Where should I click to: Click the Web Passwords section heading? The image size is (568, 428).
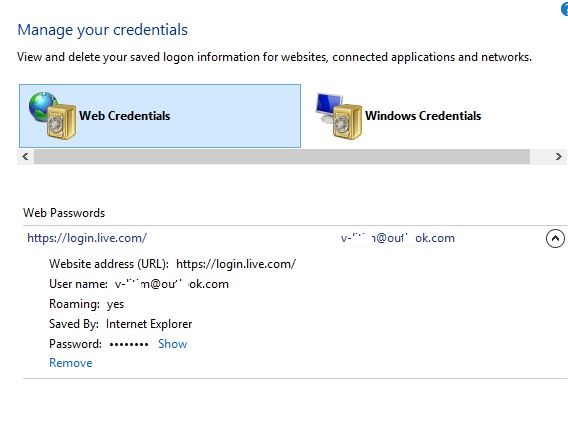(x=64, y=213)
